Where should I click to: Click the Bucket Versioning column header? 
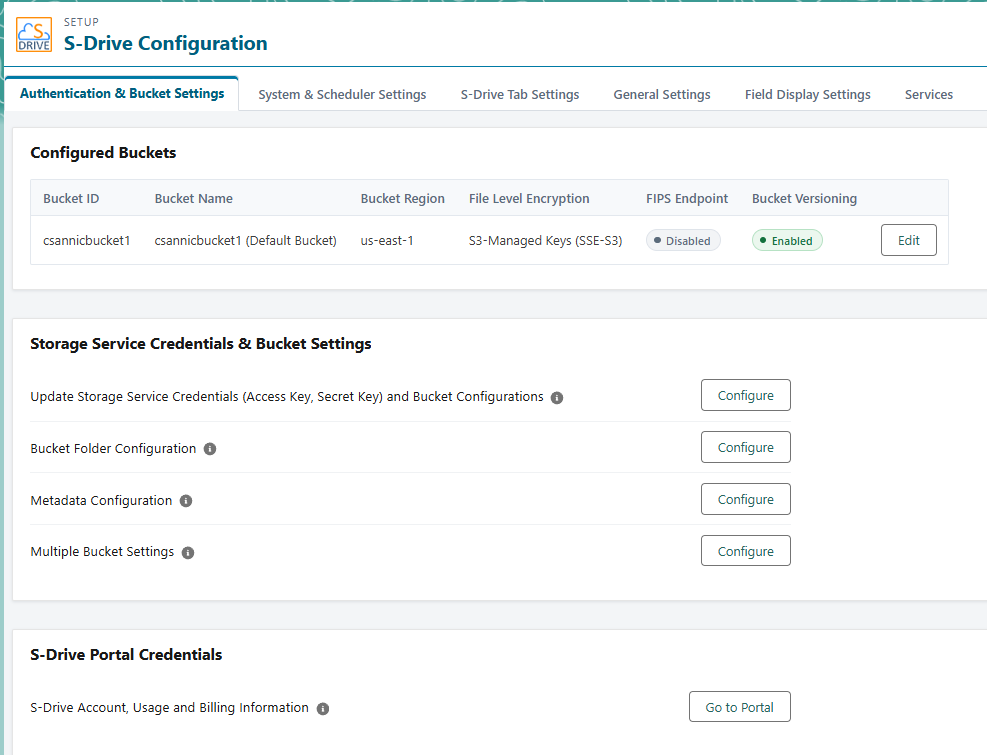804,198
